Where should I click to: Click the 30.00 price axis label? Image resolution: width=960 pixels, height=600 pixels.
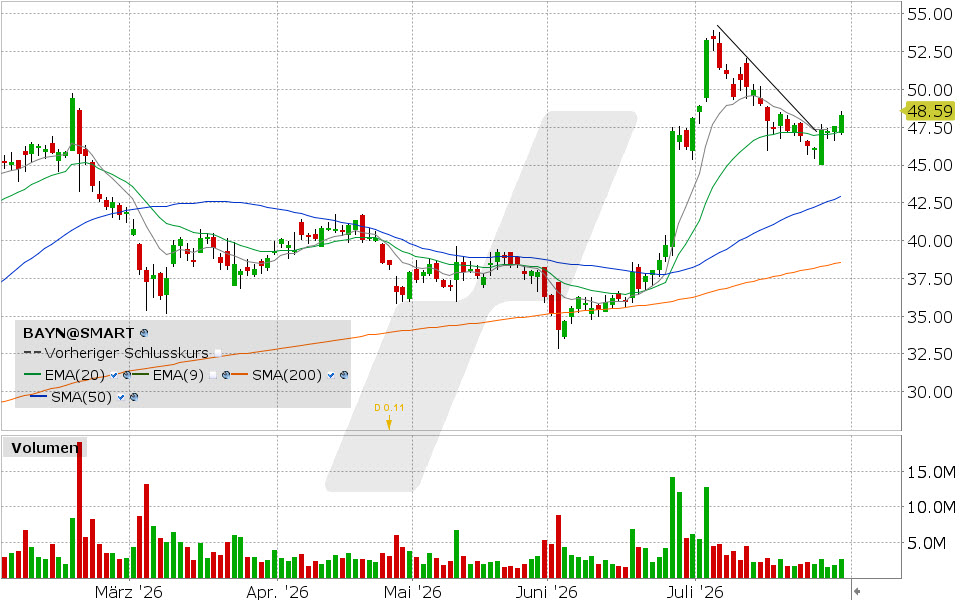[930, 392]
